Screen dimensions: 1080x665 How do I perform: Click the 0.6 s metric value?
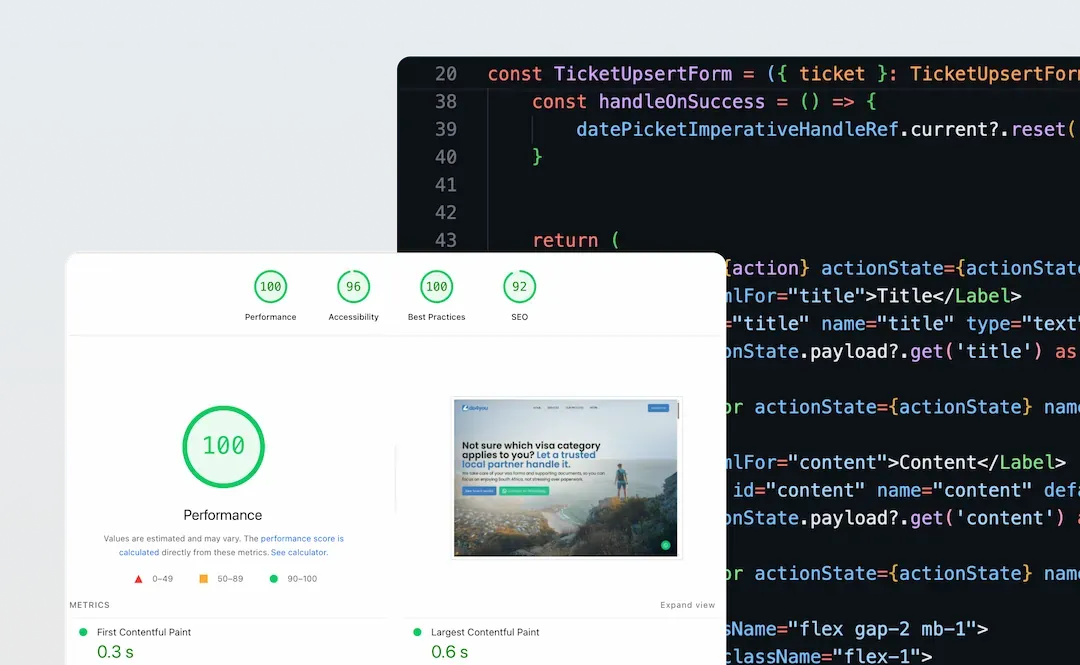click(x=449, y=652)
